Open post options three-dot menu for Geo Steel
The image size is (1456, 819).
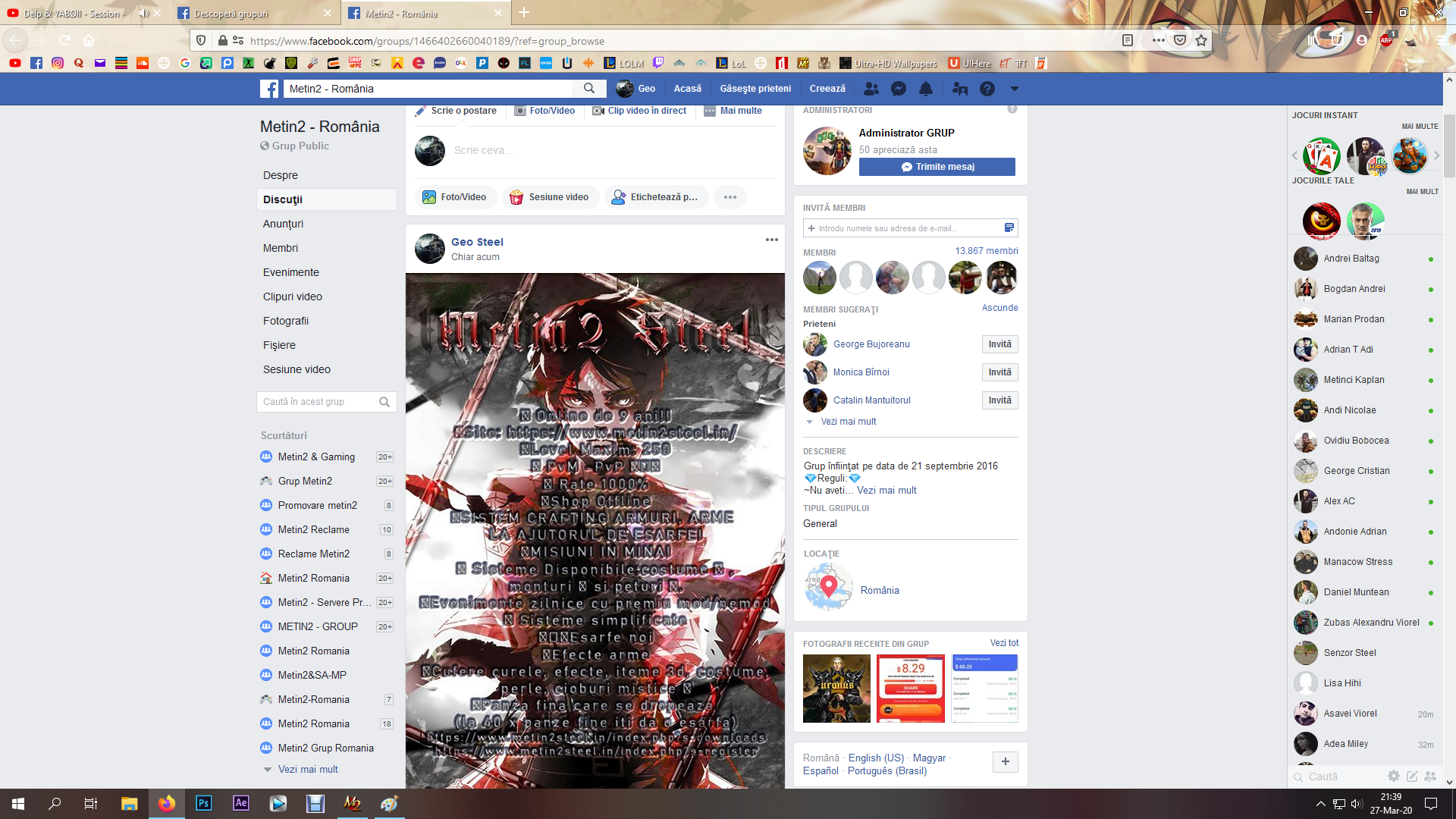tap(771, 240)
